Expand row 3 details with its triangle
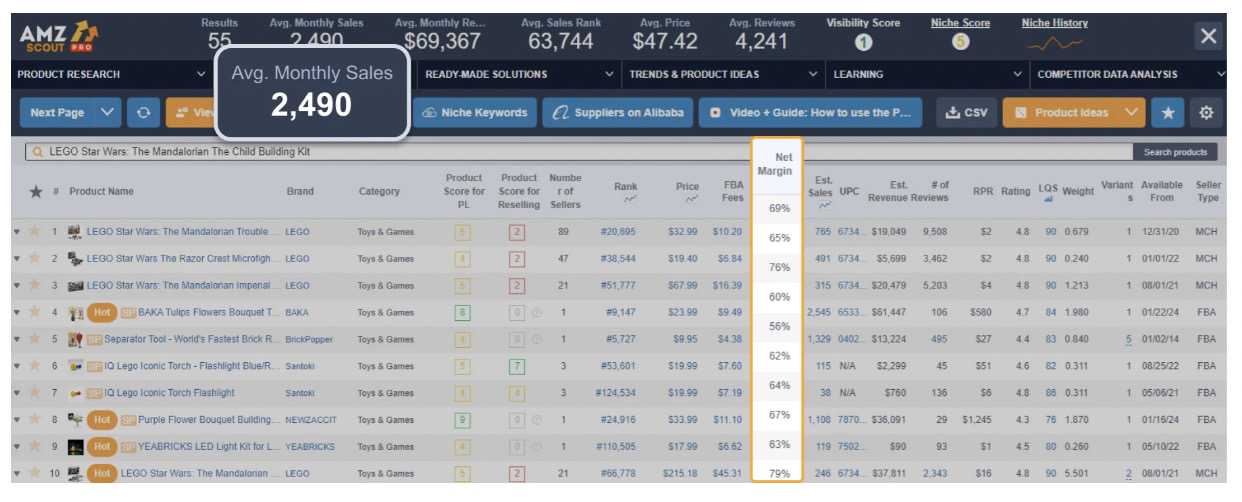1242x502 pixels. [x=17, y=285]
